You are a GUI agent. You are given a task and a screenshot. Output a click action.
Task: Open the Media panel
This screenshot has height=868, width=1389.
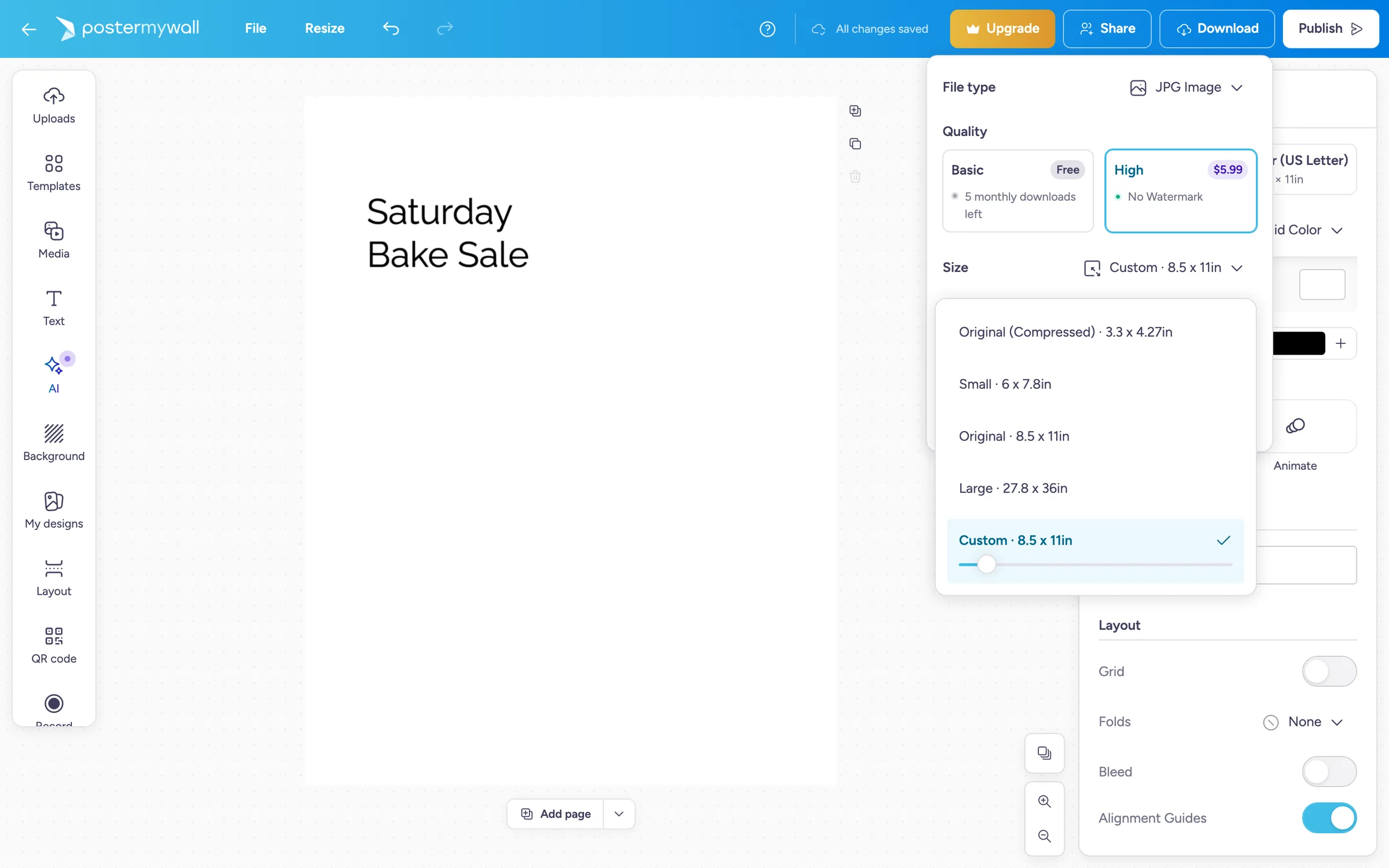(x=54, y=240)
